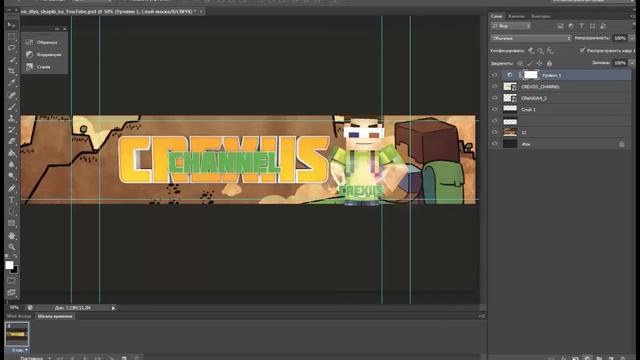Select the Rectangular Marquee tool
This screenshot has height=360, width=640.
12,37
